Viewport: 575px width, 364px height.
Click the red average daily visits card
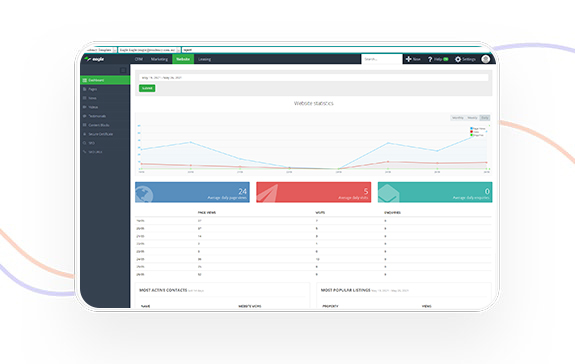pyautogui.click(x=314, y=192)
